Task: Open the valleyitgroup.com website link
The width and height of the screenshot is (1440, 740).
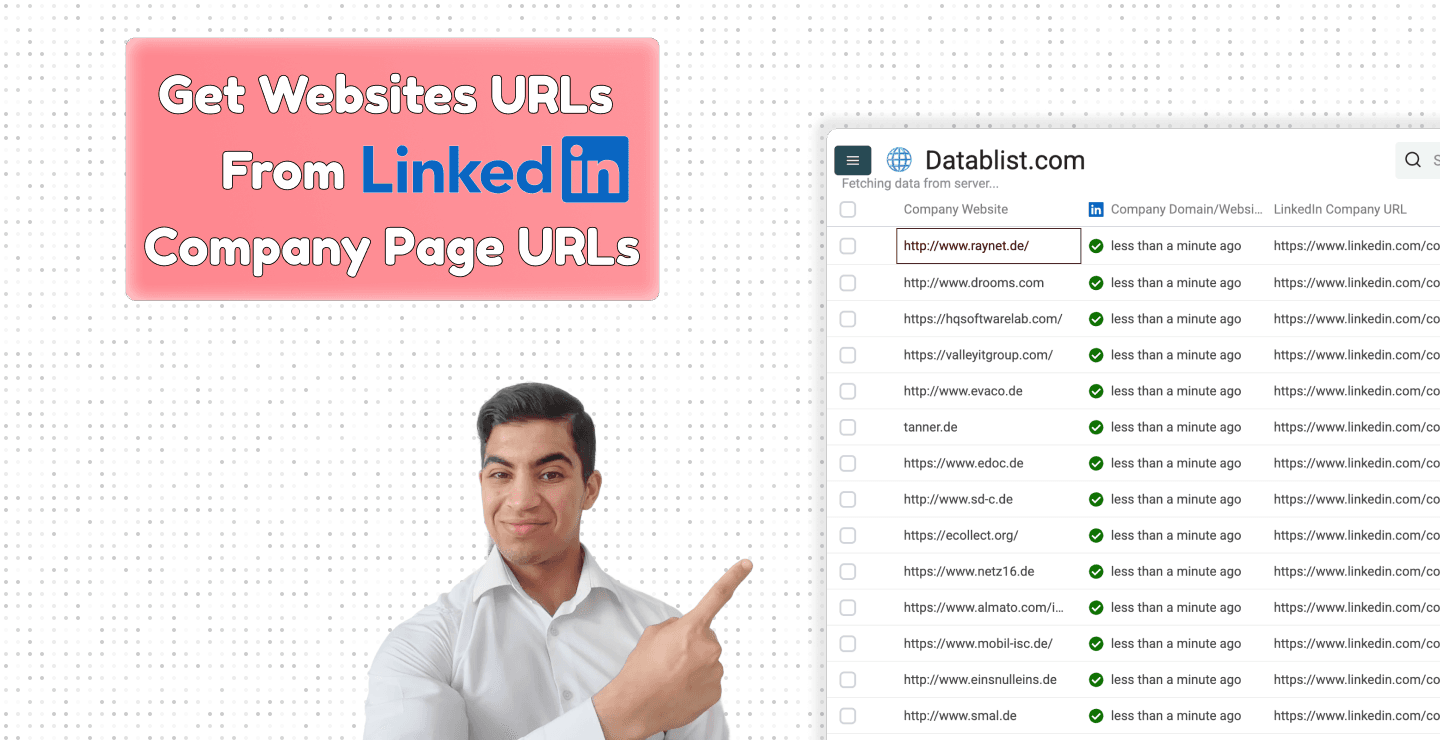Action: [x=978, y=355]
